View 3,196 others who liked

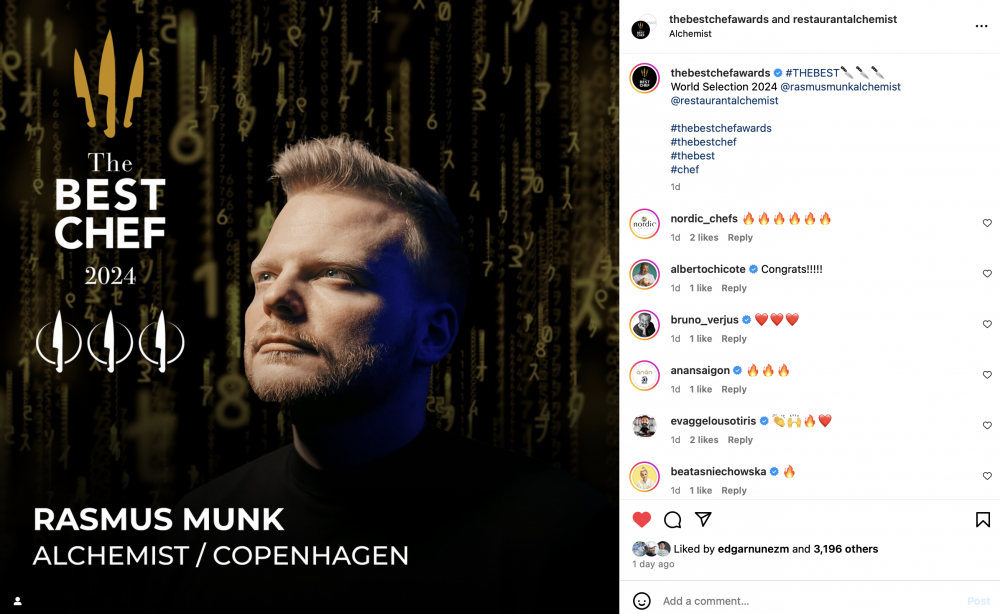[x=846, y=549]
